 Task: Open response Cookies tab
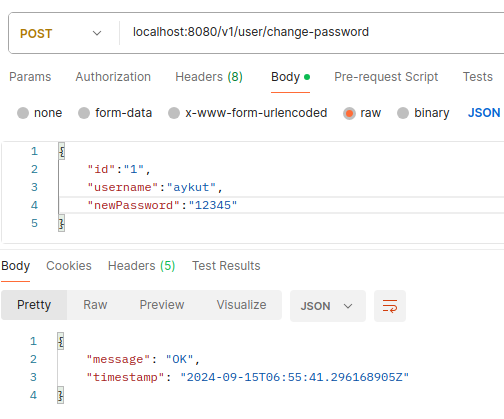click(x=69, y=266)
